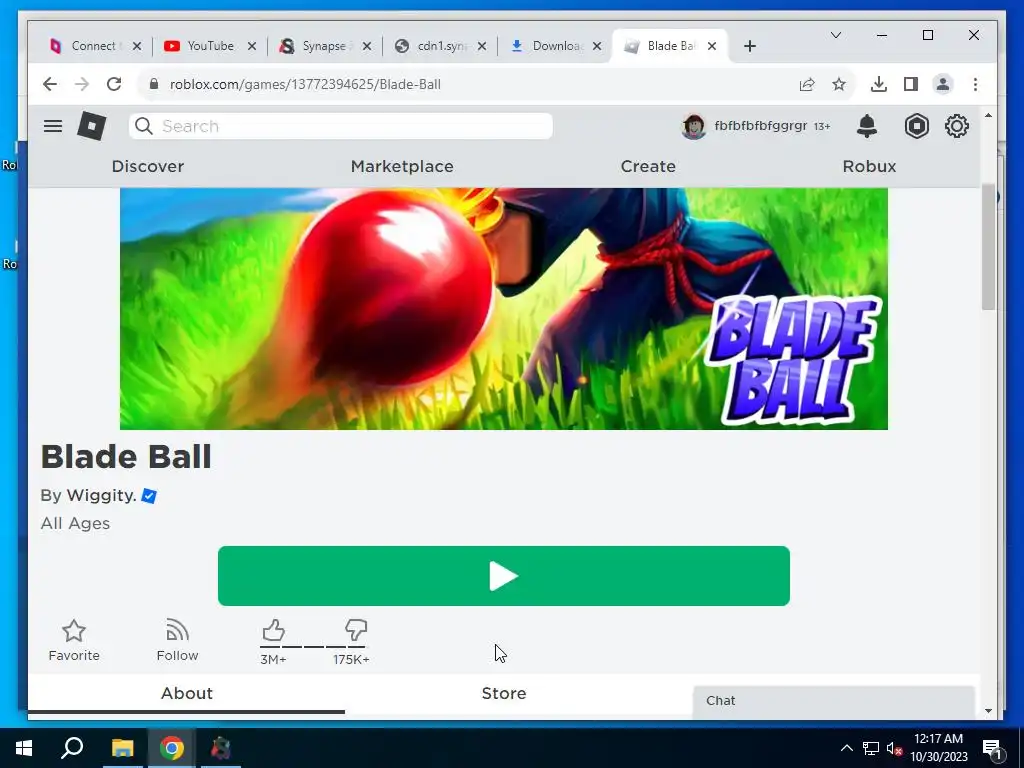1024x768 pixels.
Task: Open the Windows Start menu
Action: click(24, 748)
